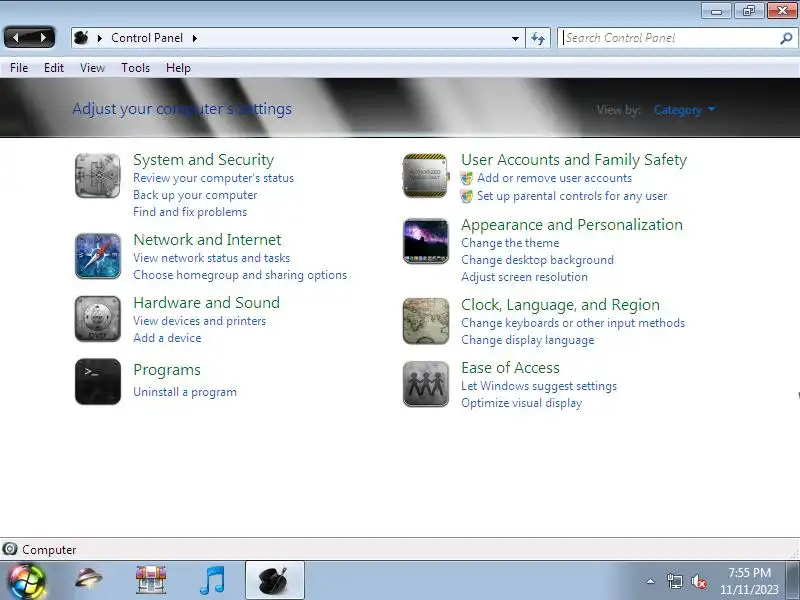Screen dimensions: 800x600
Task: Click the shield icon beside Set up parental controls
Action: (x=466, y=196)
